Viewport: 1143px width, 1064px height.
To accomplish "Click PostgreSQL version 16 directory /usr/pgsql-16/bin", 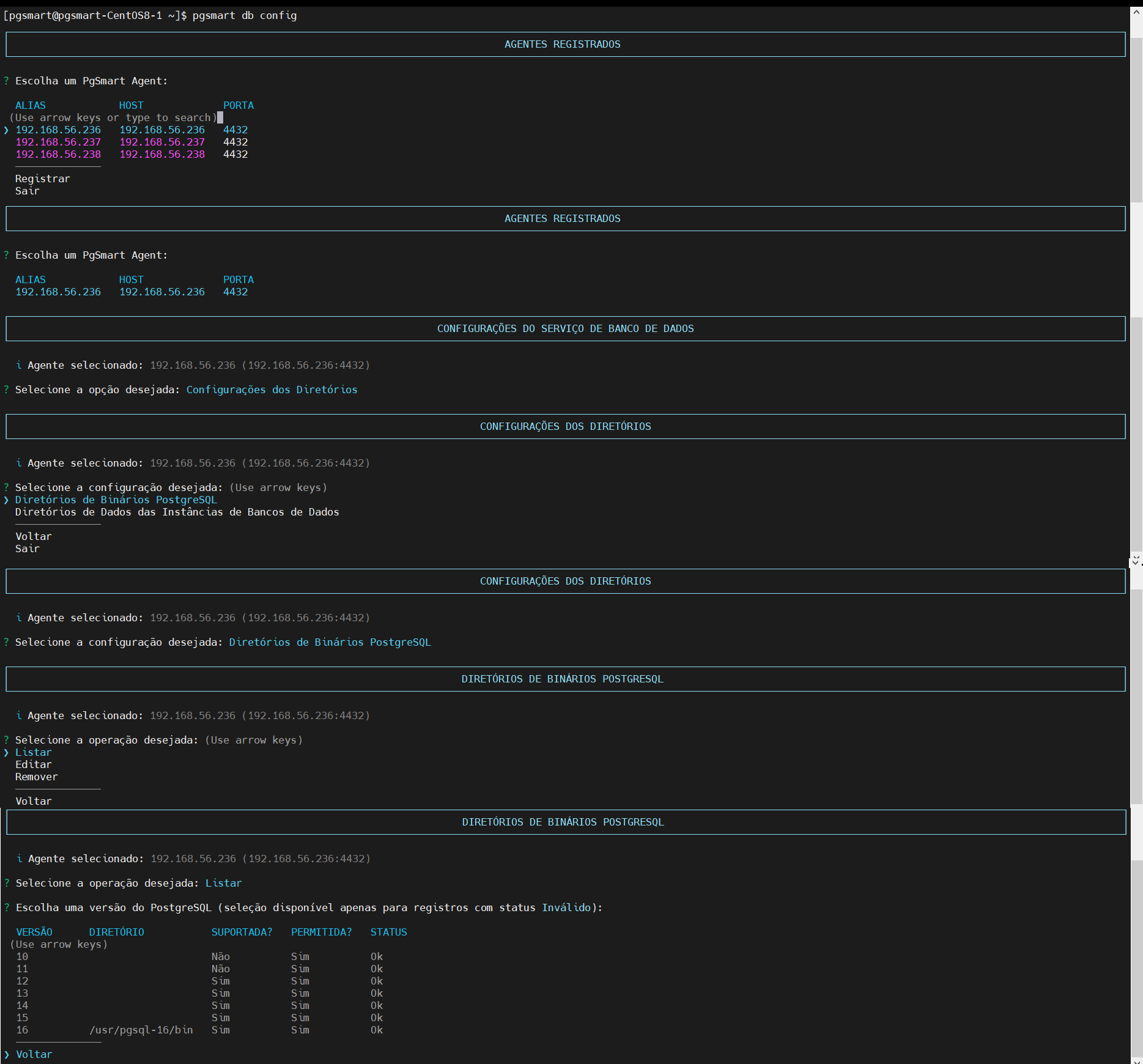I will click(x=141, y=1030).
